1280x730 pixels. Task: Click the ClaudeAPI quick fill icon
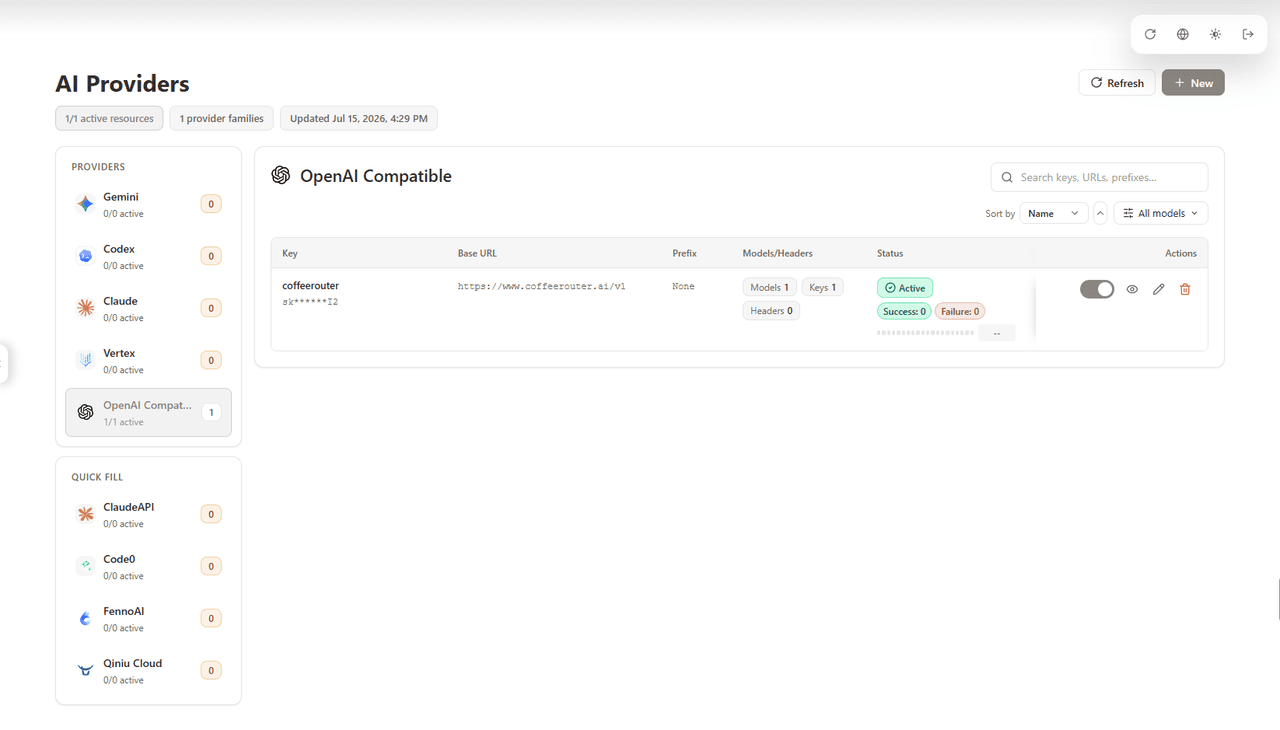point(86,514)
